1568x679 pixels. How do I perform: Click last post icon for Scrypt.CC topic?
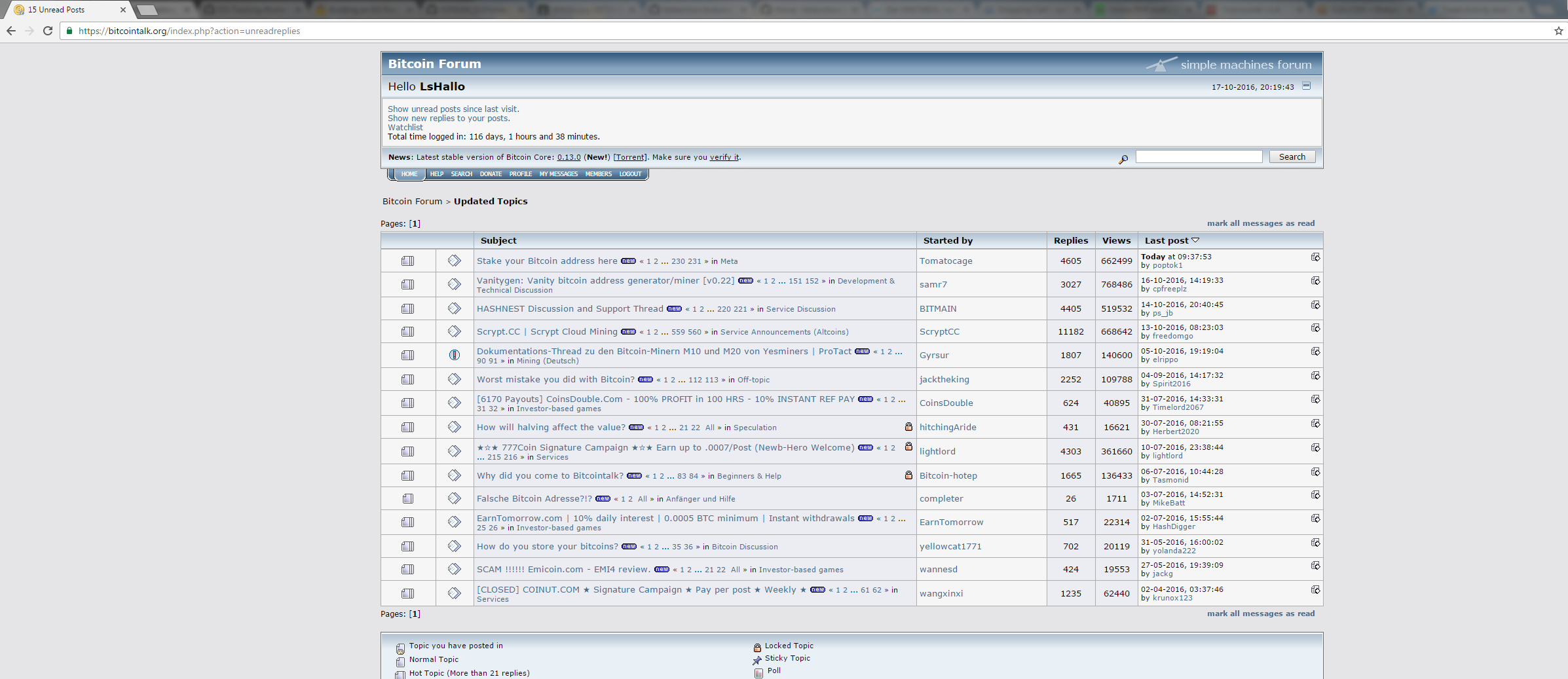1315,328
